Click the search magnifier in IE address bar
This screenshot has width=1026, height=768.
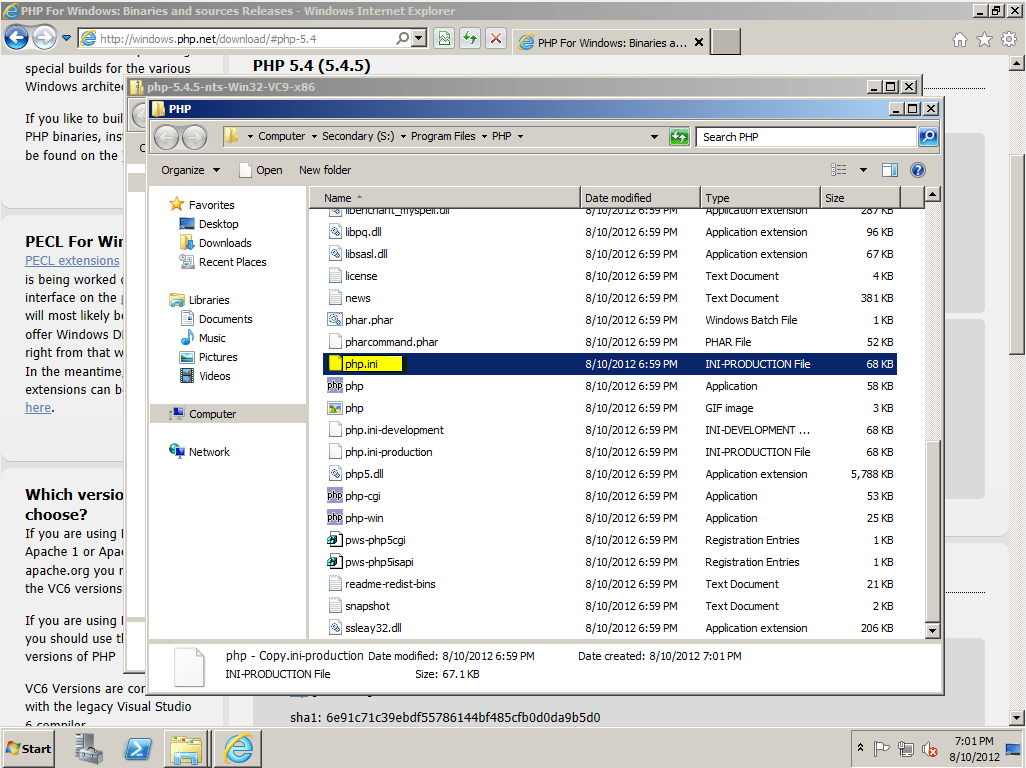point(402,39)
